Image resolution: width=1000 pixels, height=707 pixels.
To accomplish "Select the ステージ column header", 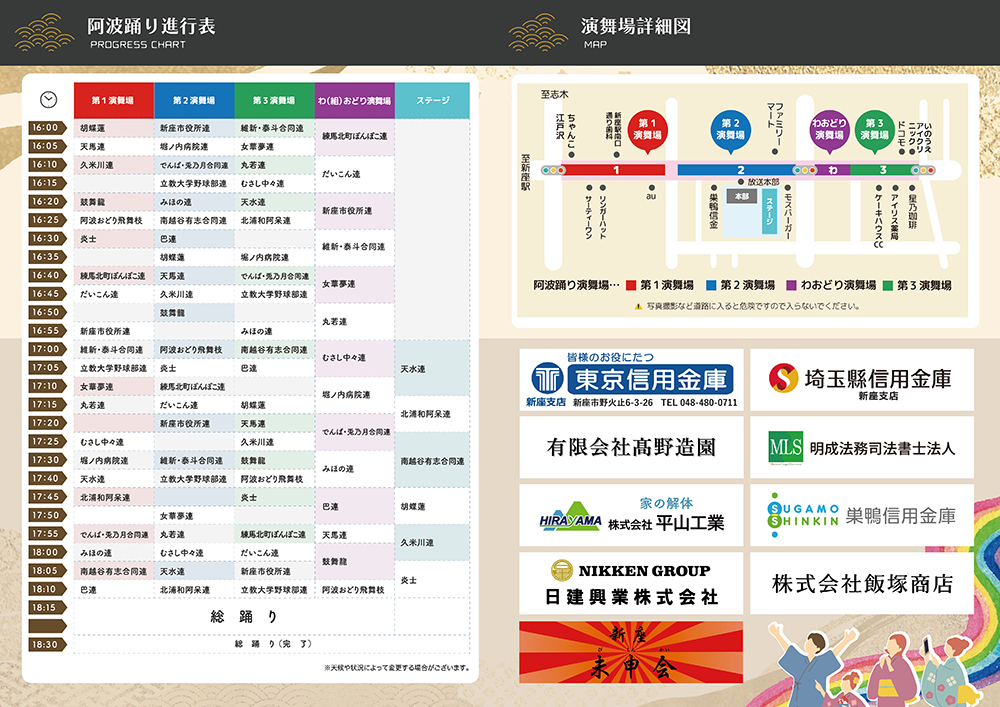I will click(432, 101).
